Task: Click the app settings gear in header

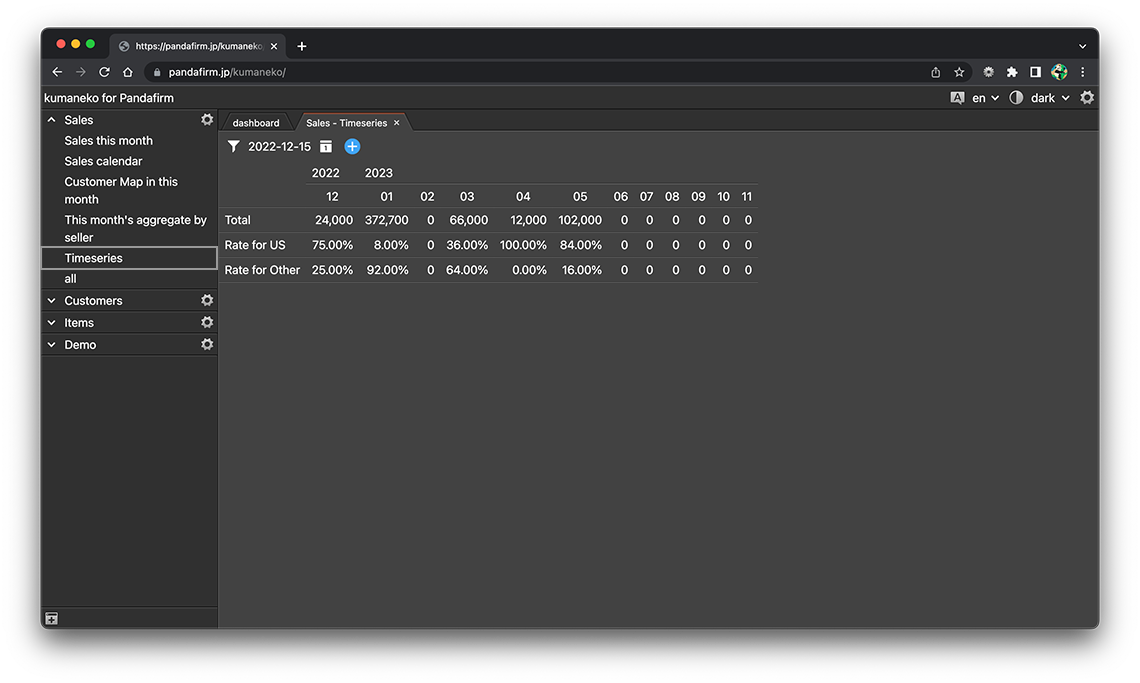Action: tap(1087, 98)
